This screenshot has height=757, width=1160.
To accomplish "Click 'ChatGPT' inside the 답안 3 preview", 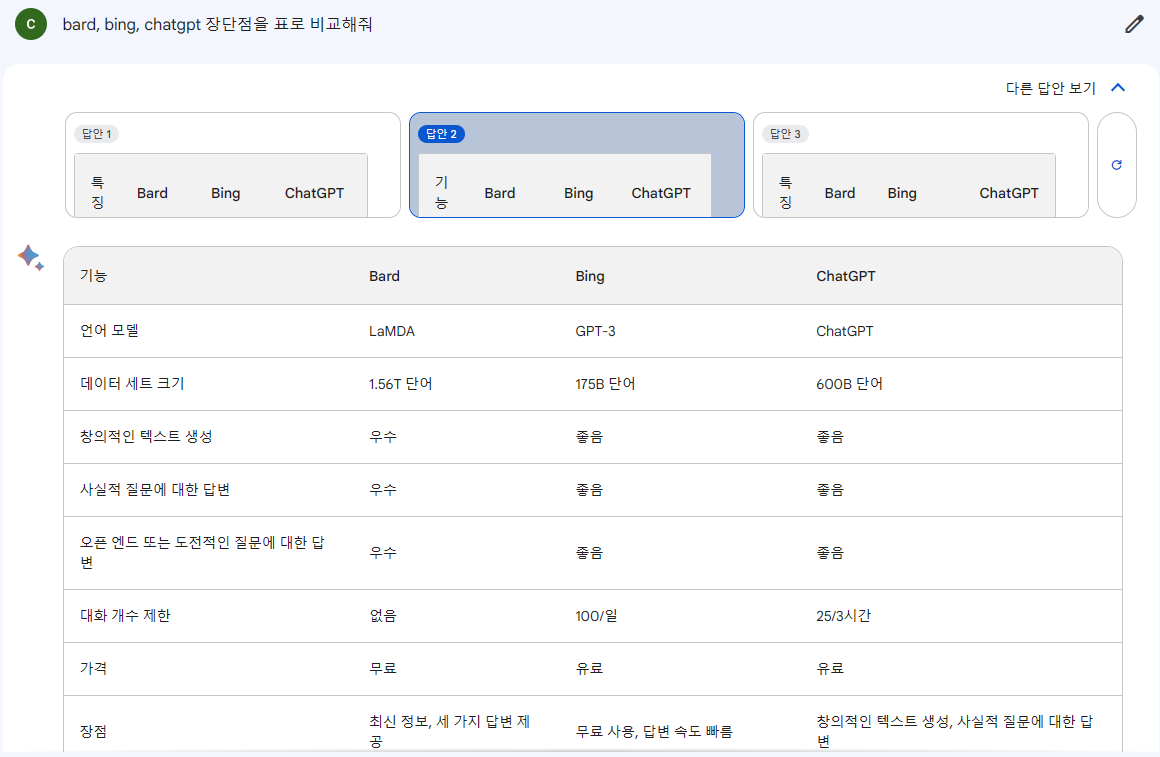I will (x=1008, y=193).
